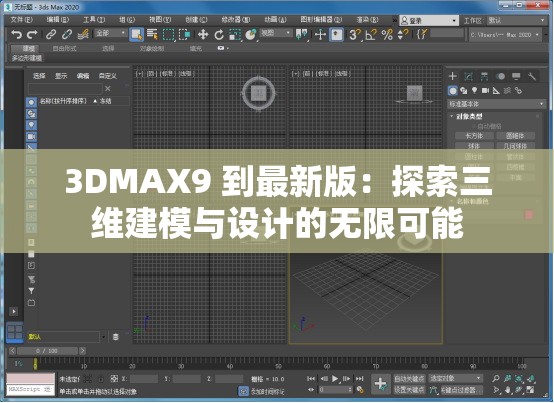Image resolution: width=554 pixels, height=403 pixels.
Task: Open the 渲染(R) menu
Action: click(367, 20)
